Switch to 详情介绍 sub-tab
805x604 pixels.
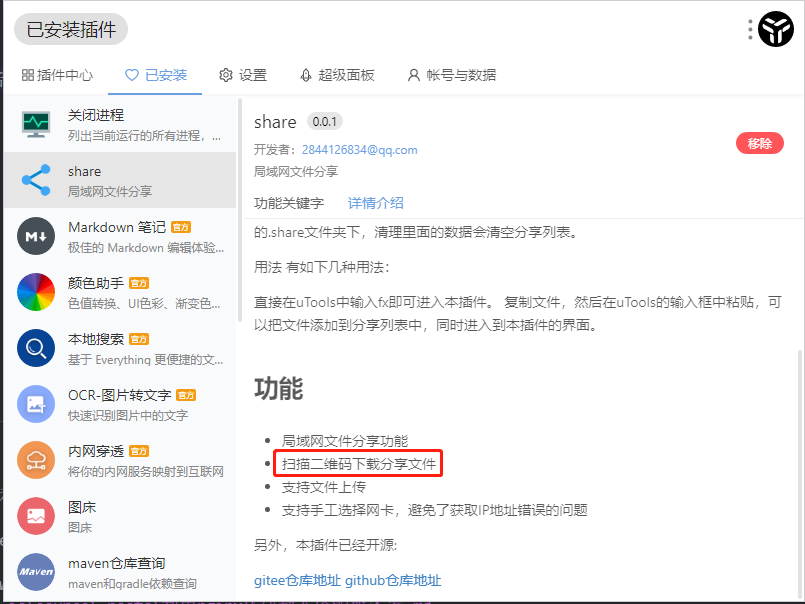coord(376,203)
